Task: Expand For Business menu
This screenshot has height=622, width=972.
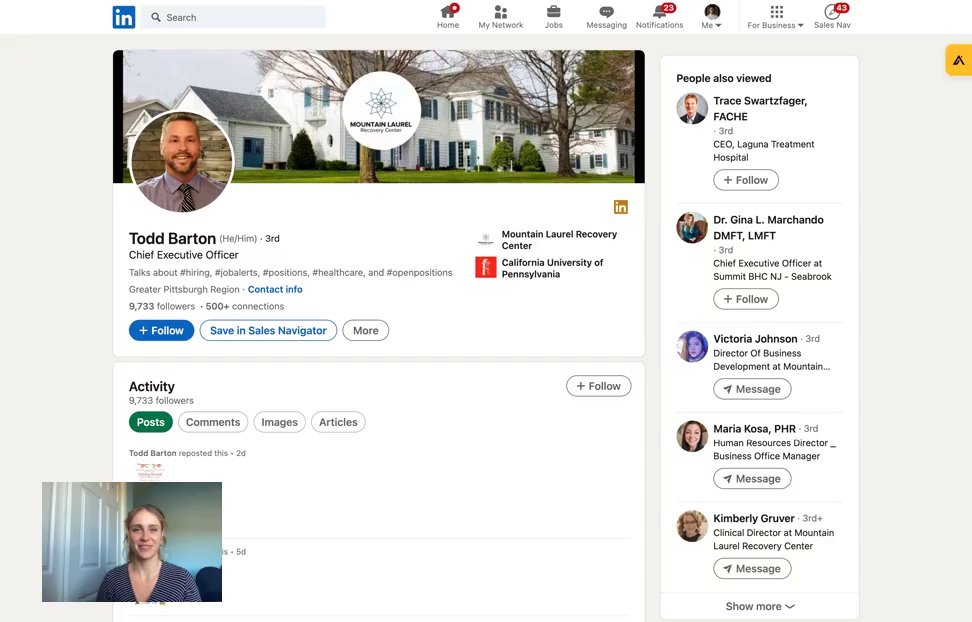Action: point(775,17)
